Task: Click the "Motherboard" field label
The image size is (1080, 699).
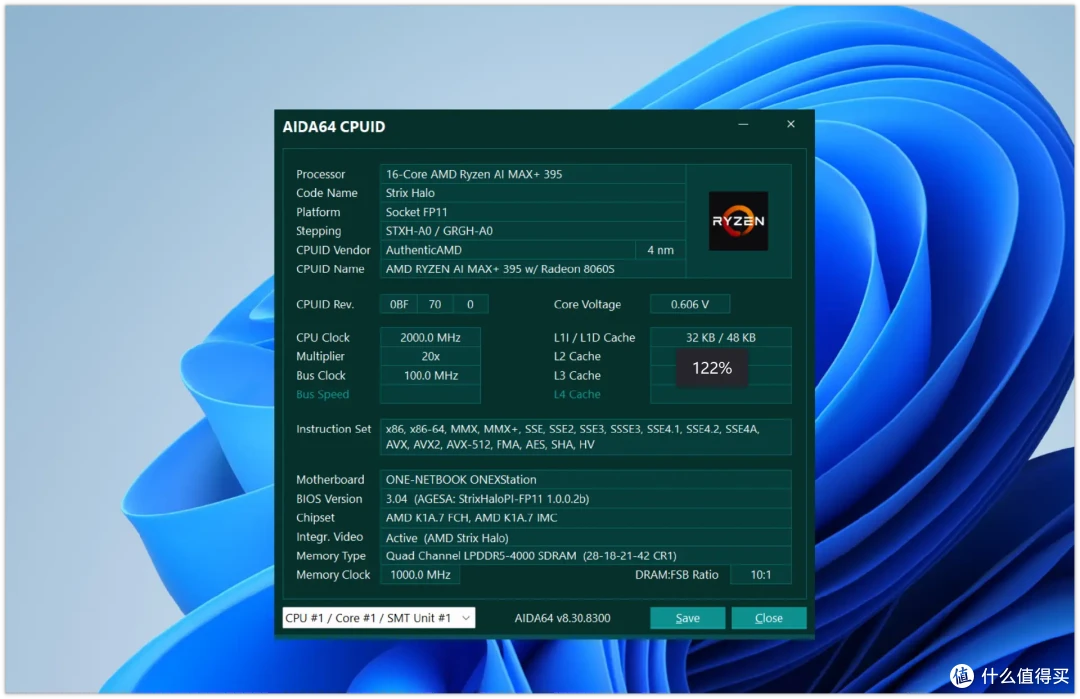Action: 330,479
